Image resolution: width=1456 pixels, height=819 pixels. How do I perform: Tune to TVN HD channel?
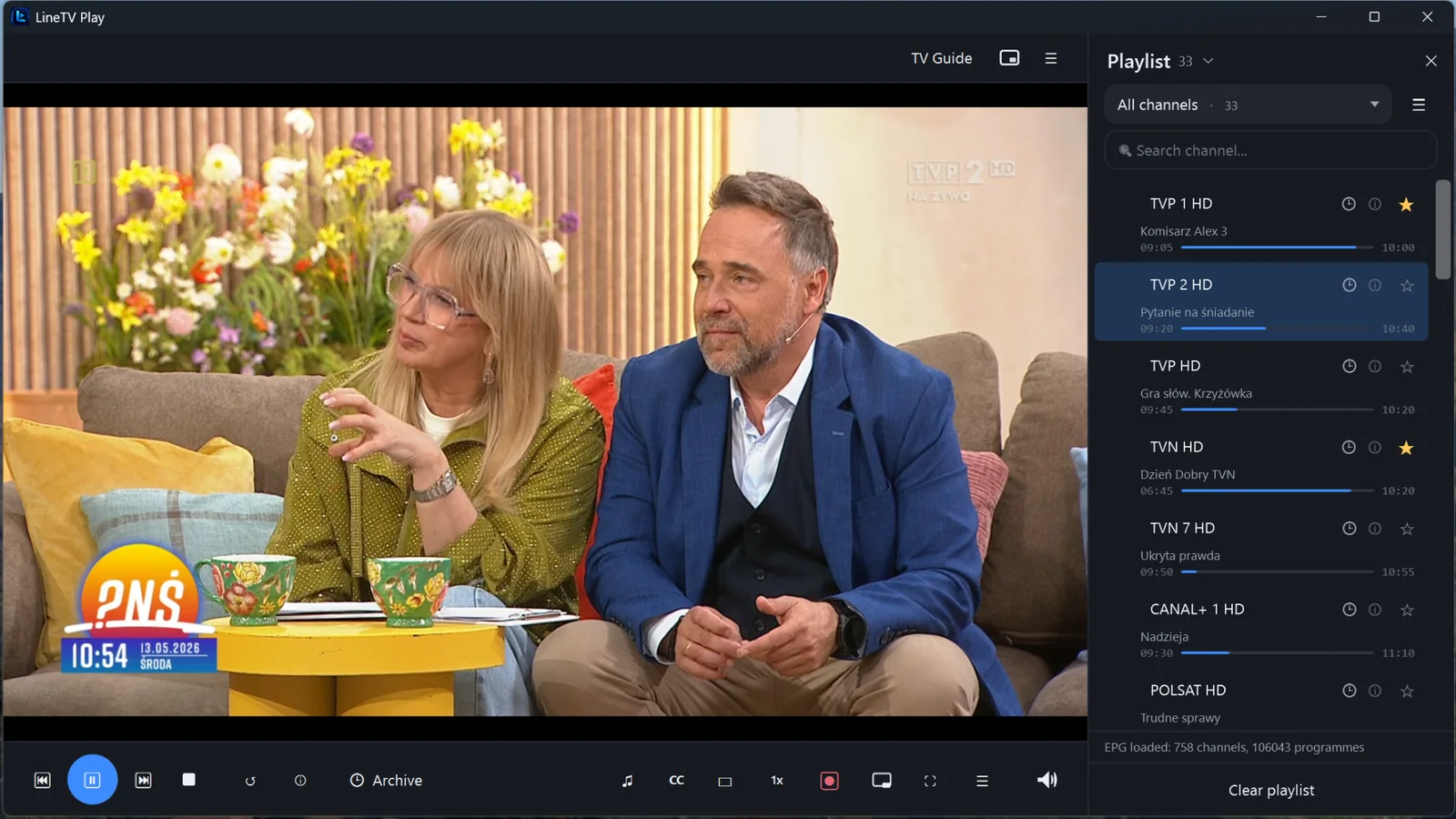coord(1261,465)
